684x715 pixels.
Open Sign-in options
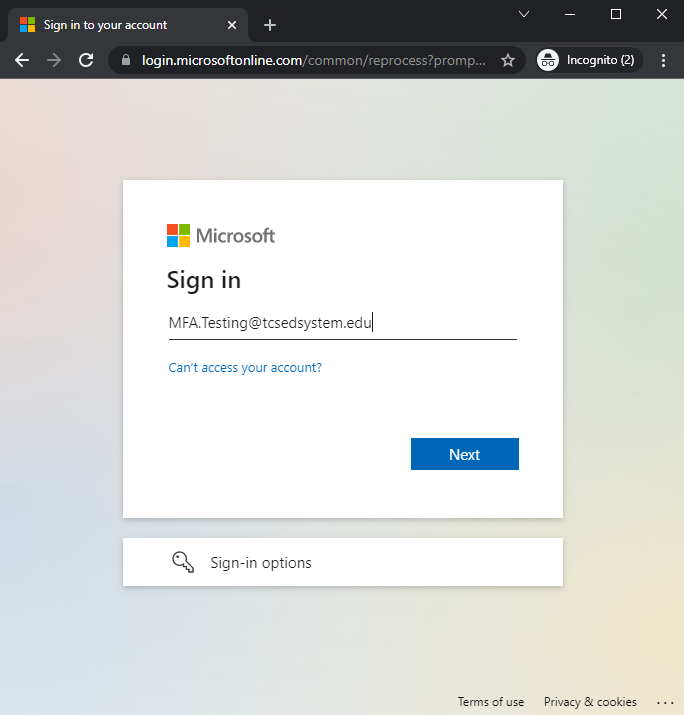(342, 562)
